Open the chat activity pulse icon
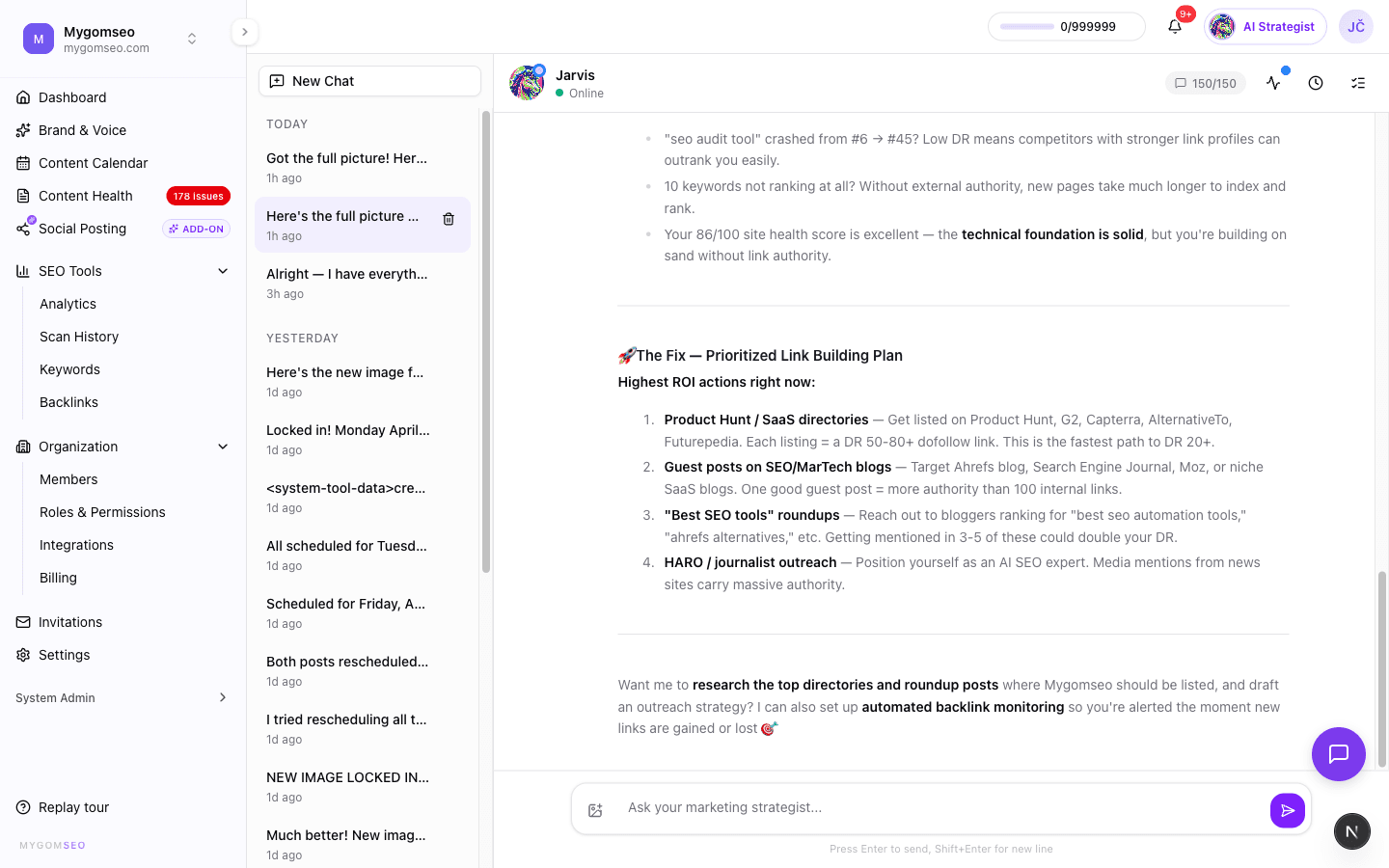 tap(1273, 83)
